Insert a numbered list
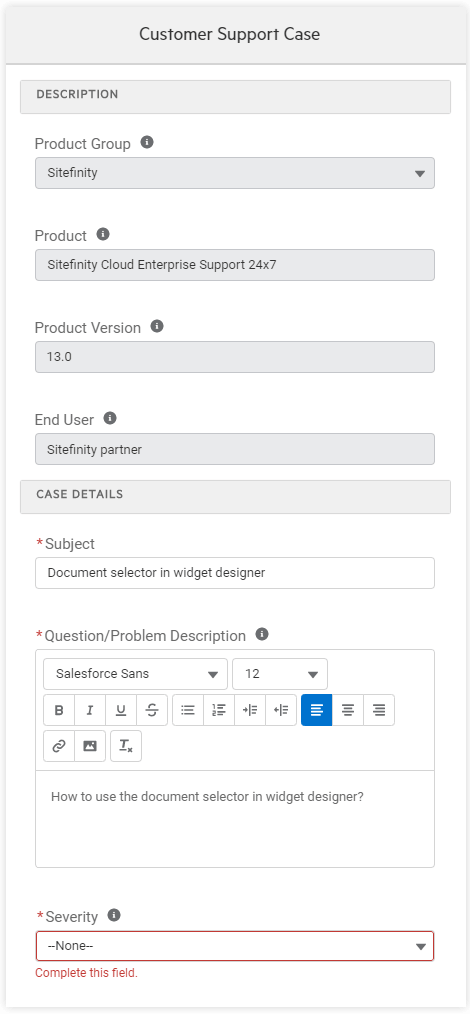470x1014 pixels. tap(219, 710)
